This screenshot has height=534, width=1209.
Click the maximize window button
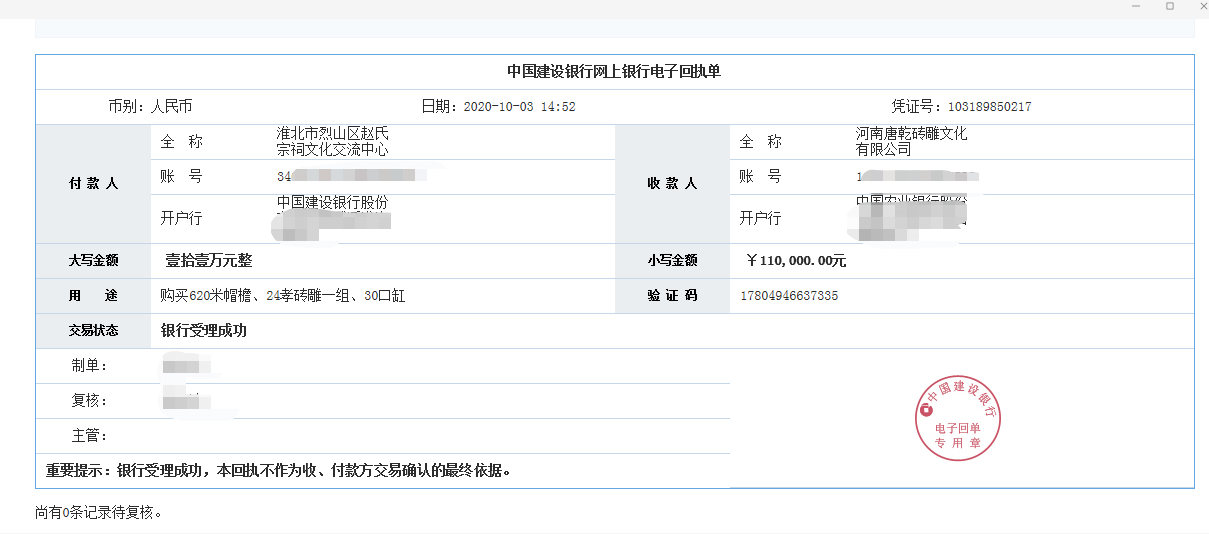click(1170, 6)
